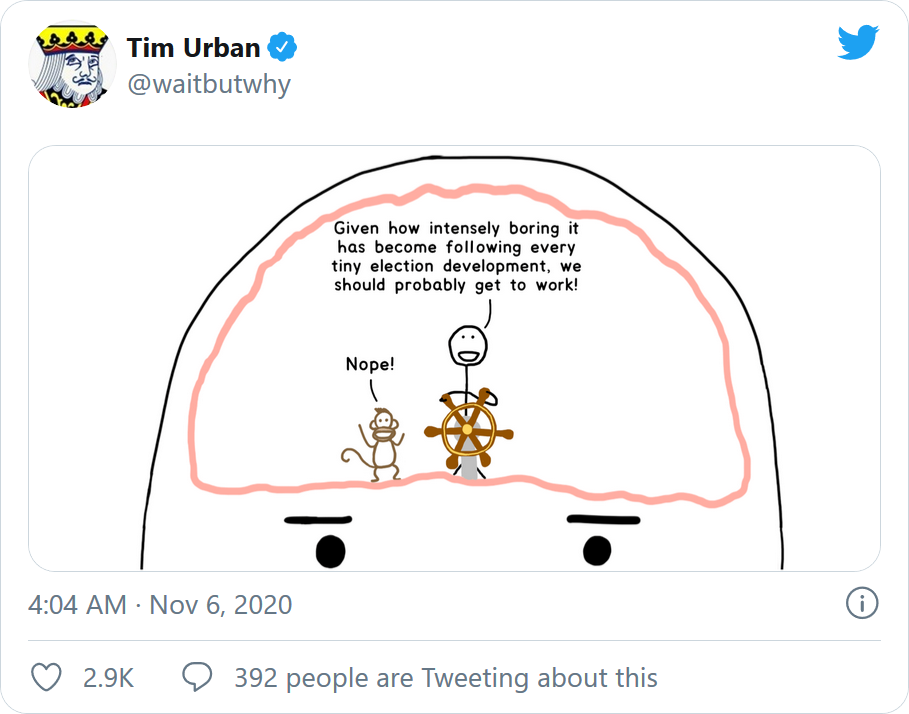Click the blue verified badge
The height and width of the screenshot is (714, 909).
pos(282,48)
